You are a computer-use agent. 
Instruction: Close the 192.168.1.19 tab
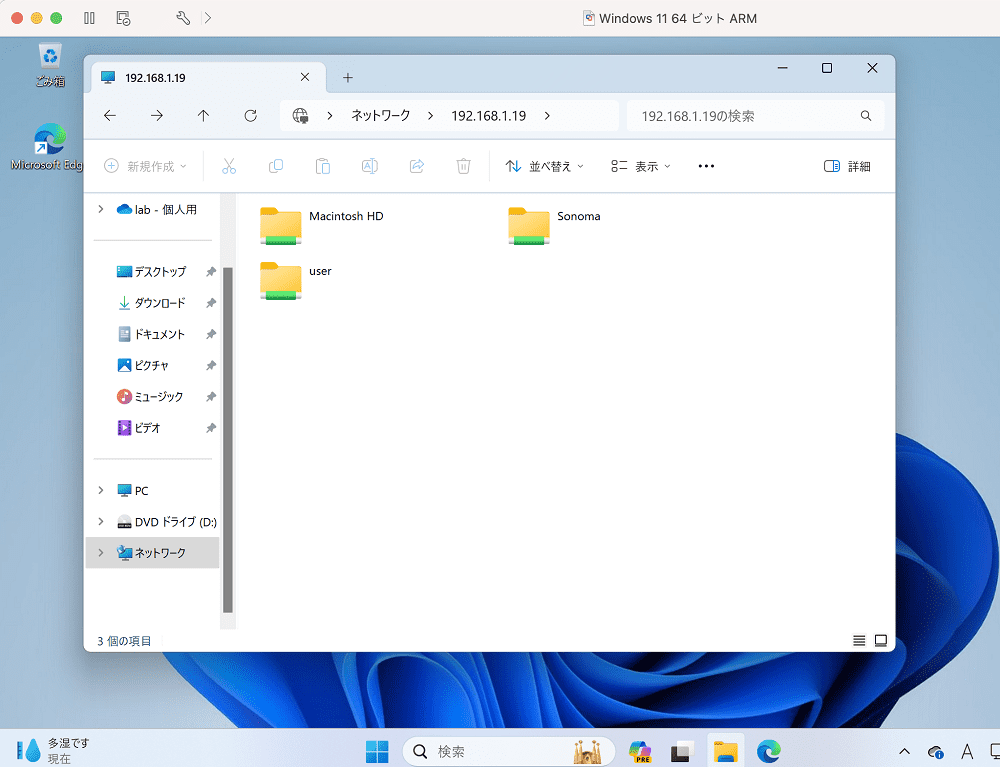[305, 77]
